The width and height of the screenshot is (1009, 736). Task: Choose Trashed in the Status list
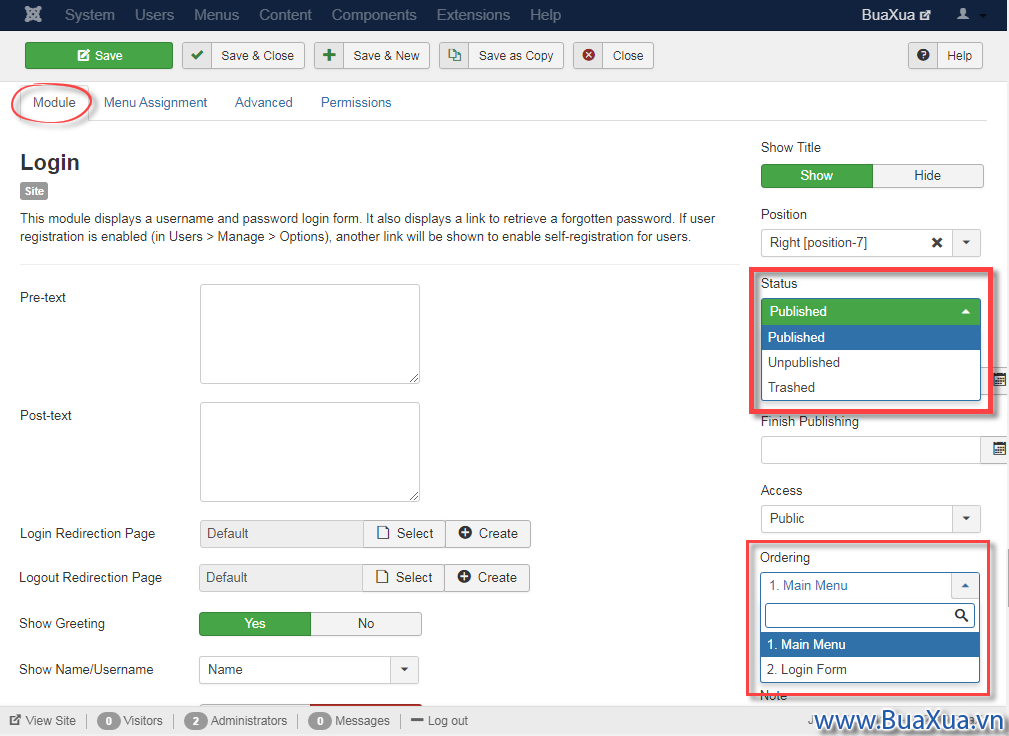[x=871, y=387]
